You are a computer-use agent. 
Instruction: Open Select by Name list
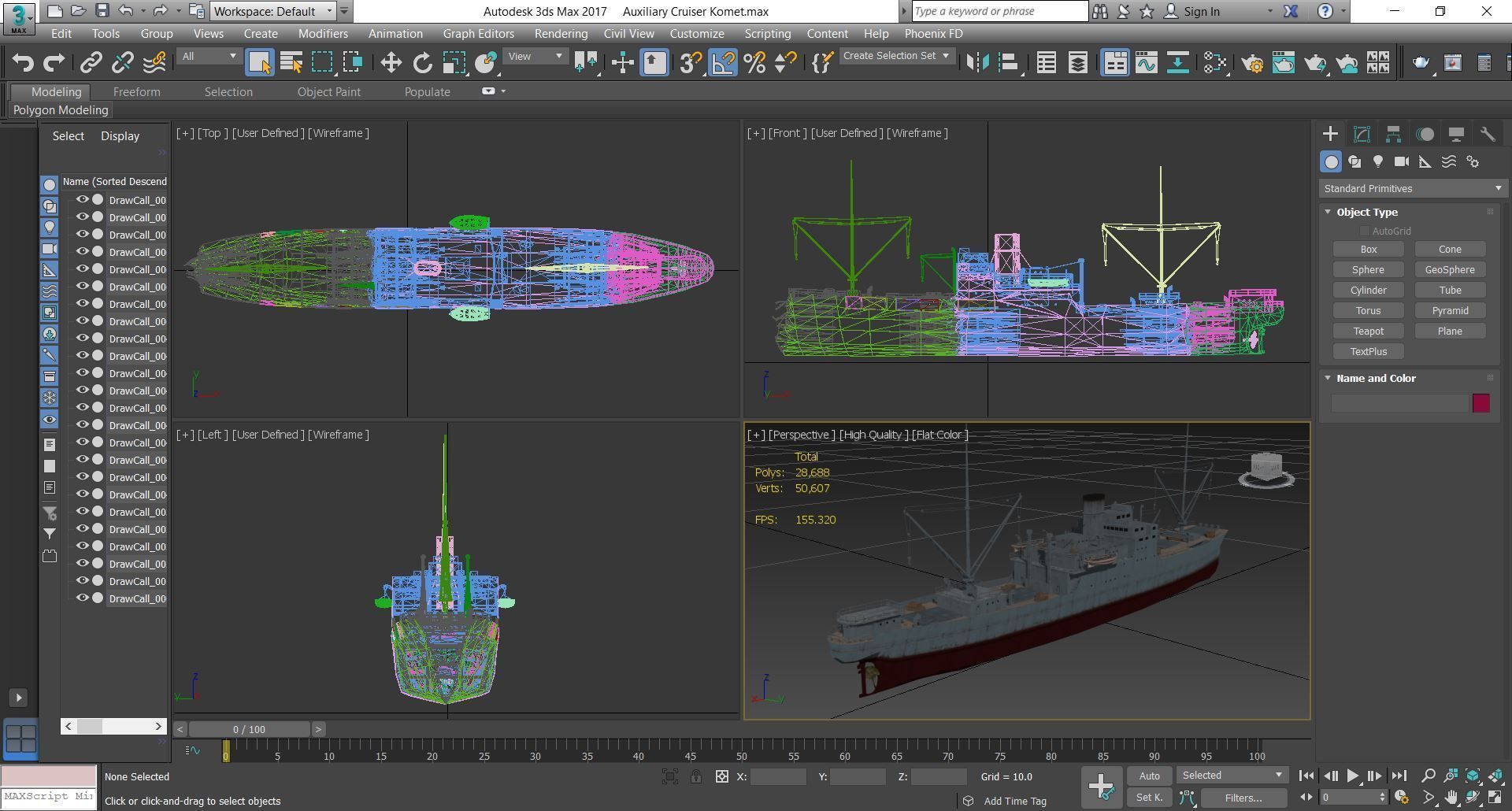pos(291,63)
